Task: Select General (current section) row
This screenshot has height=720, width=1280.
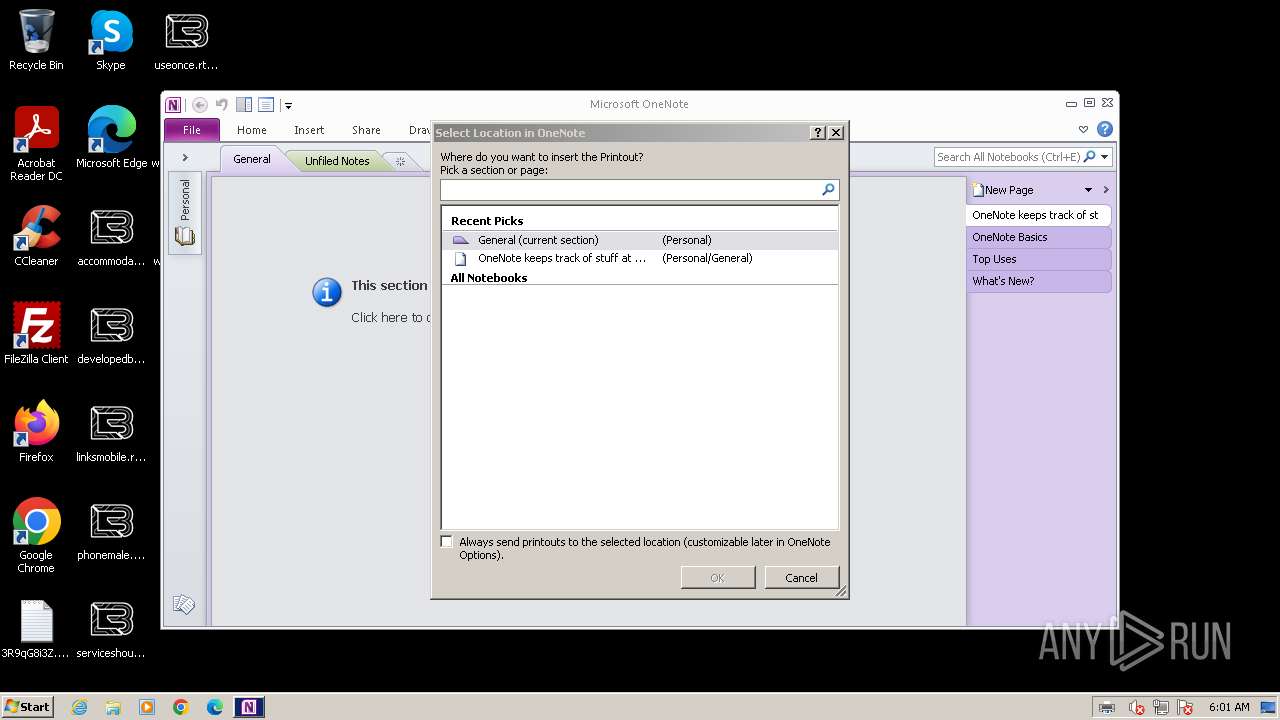Action: 640,240
